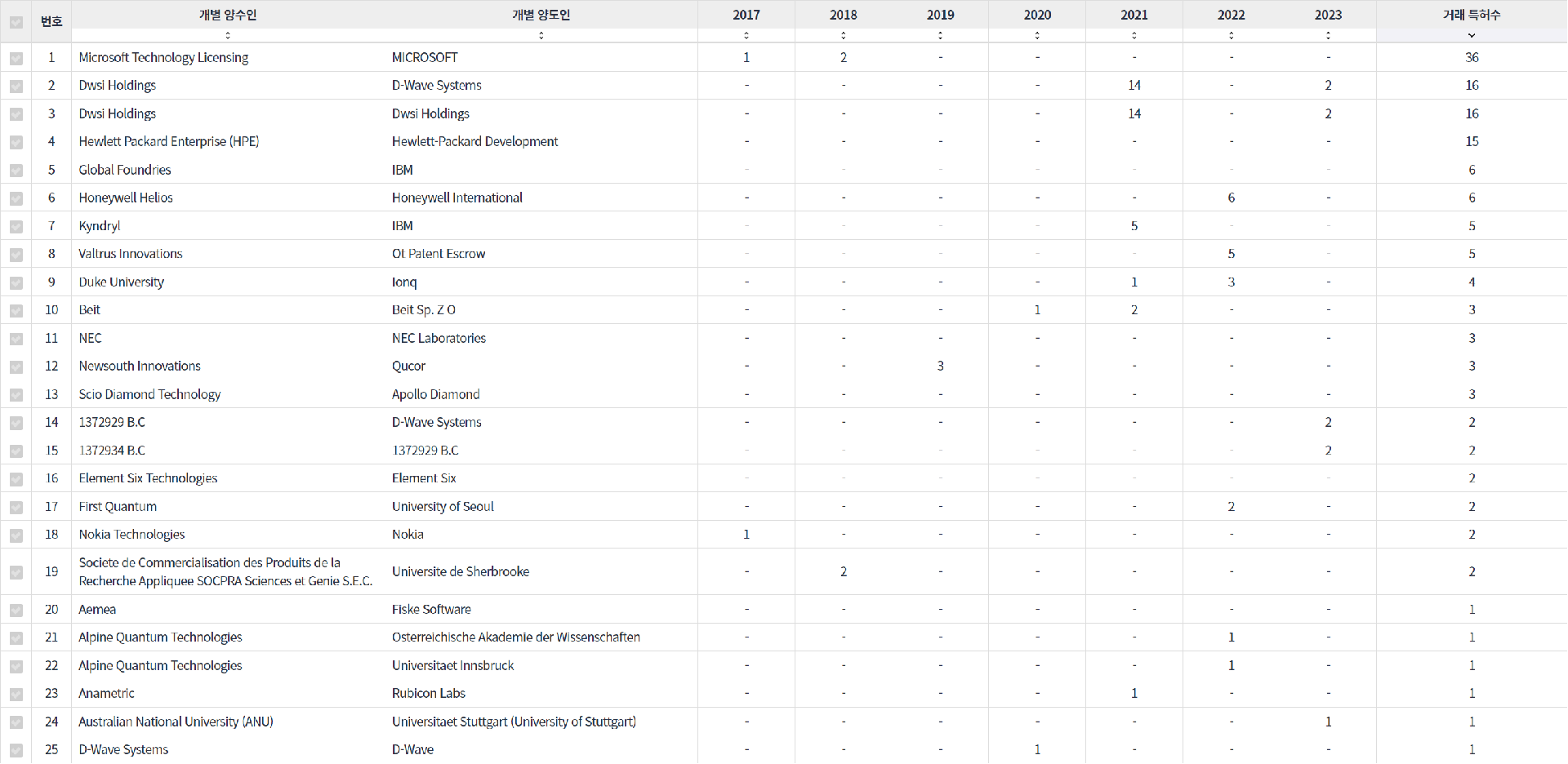Screen dimensions: 1568x764
Task: Click Nokia Technologies assignee name
Action: pyautogui.click(x=131, y=535)
